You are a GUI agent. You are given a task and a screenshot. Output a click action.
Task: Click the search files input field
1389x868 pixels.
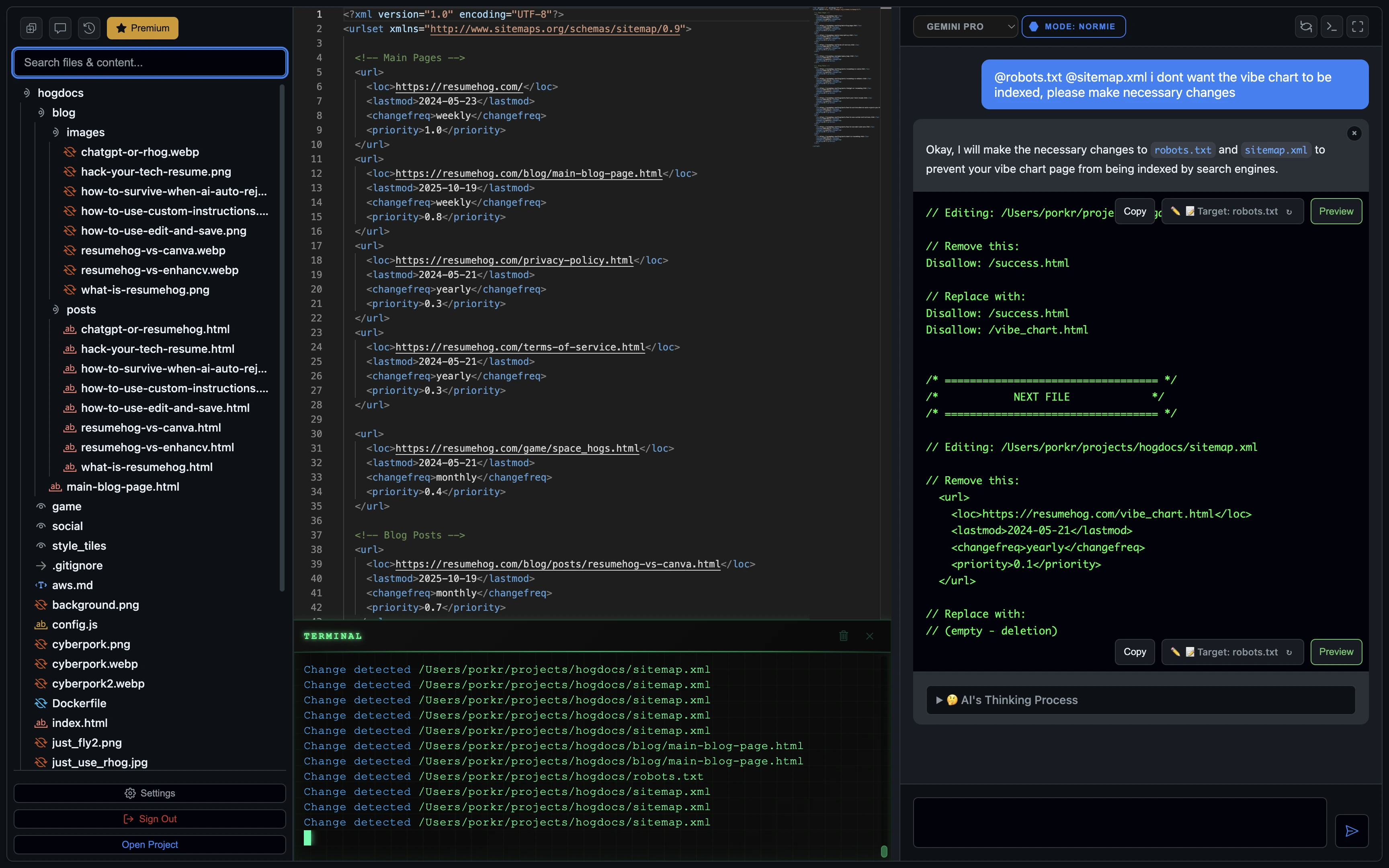(150, 63)
